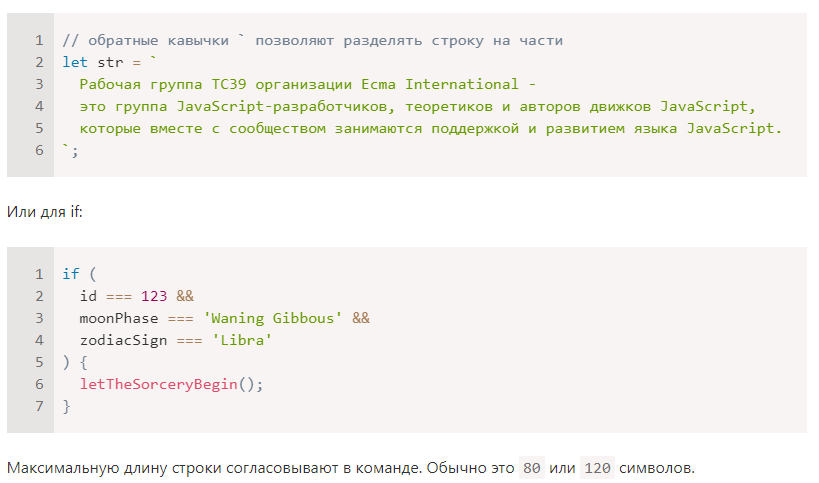Click the 'Waning Gibbous' string literal
819x483 pixels.
coord(273,319)
